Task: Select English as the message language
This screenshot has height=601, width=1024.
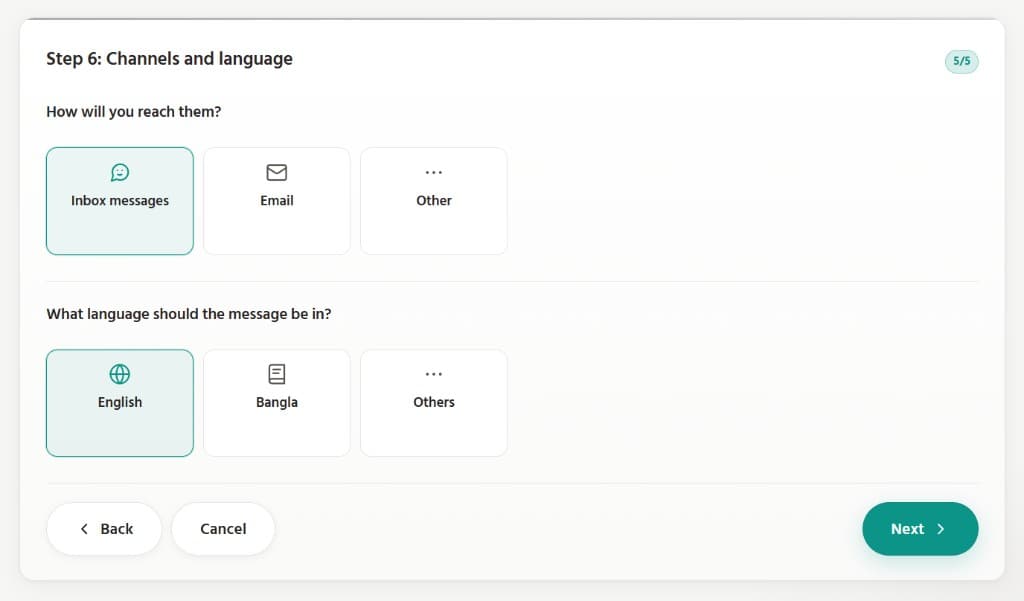Action: click(x=120, y=403)
